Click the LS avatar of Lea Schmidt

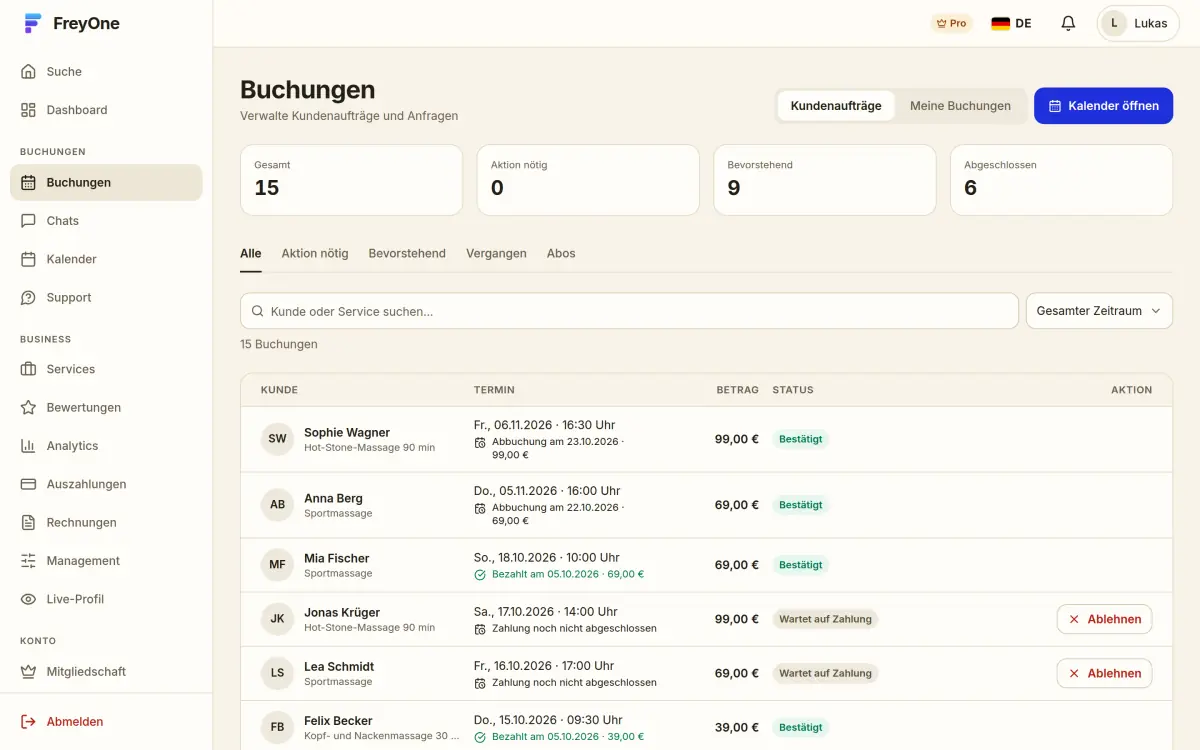click(277, 673)
